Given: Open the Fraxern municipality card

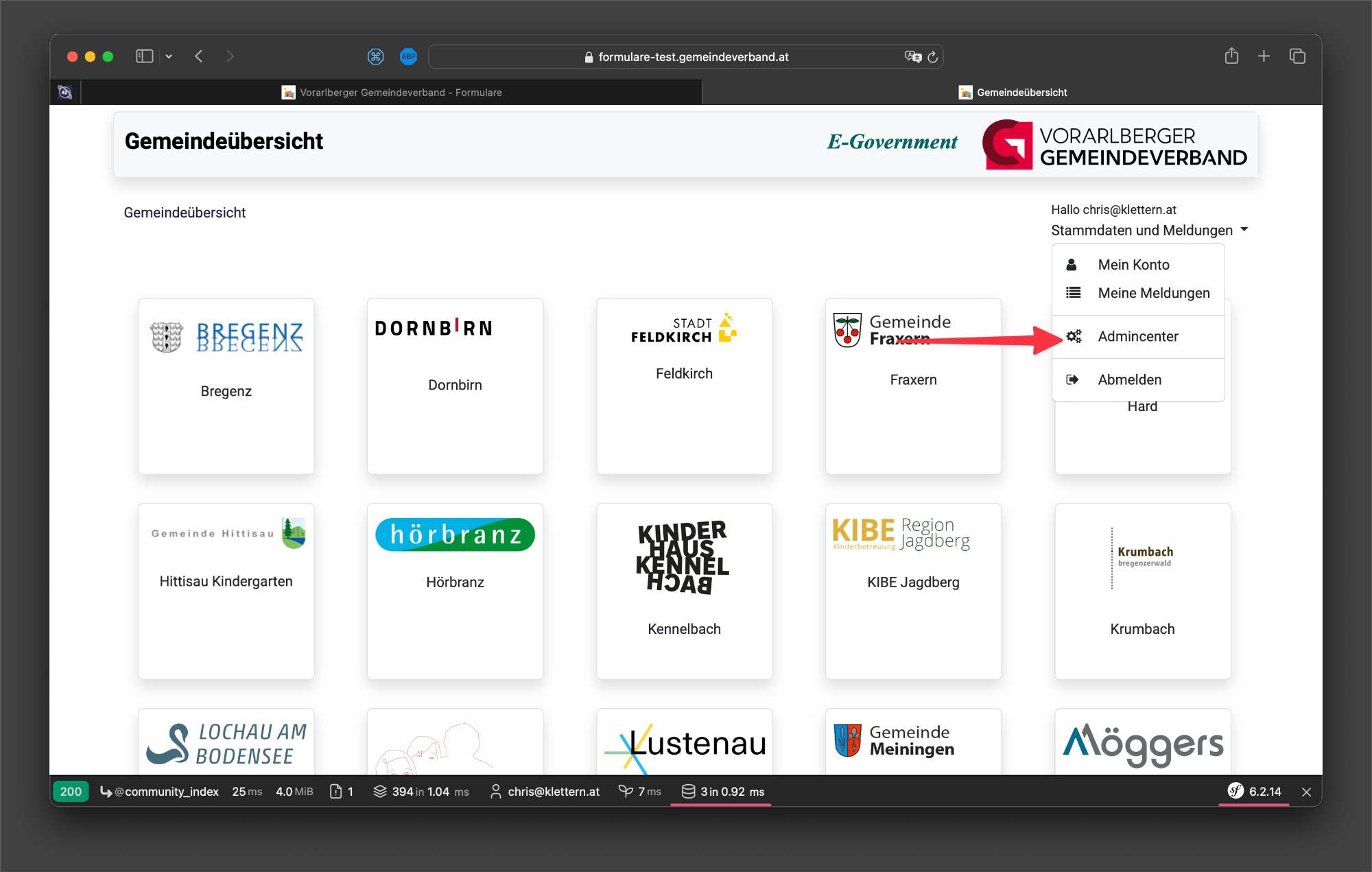Looking at the screenshot, I should [x=914, y=386].
